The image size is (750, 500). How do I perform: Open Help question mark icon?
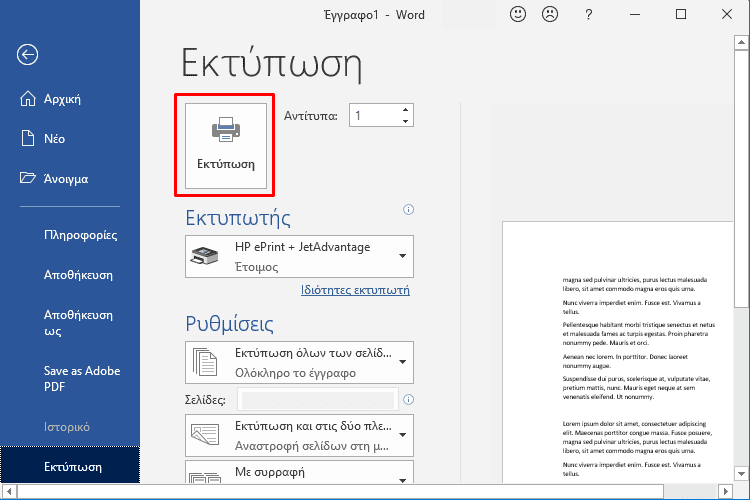tap(588, 14)
